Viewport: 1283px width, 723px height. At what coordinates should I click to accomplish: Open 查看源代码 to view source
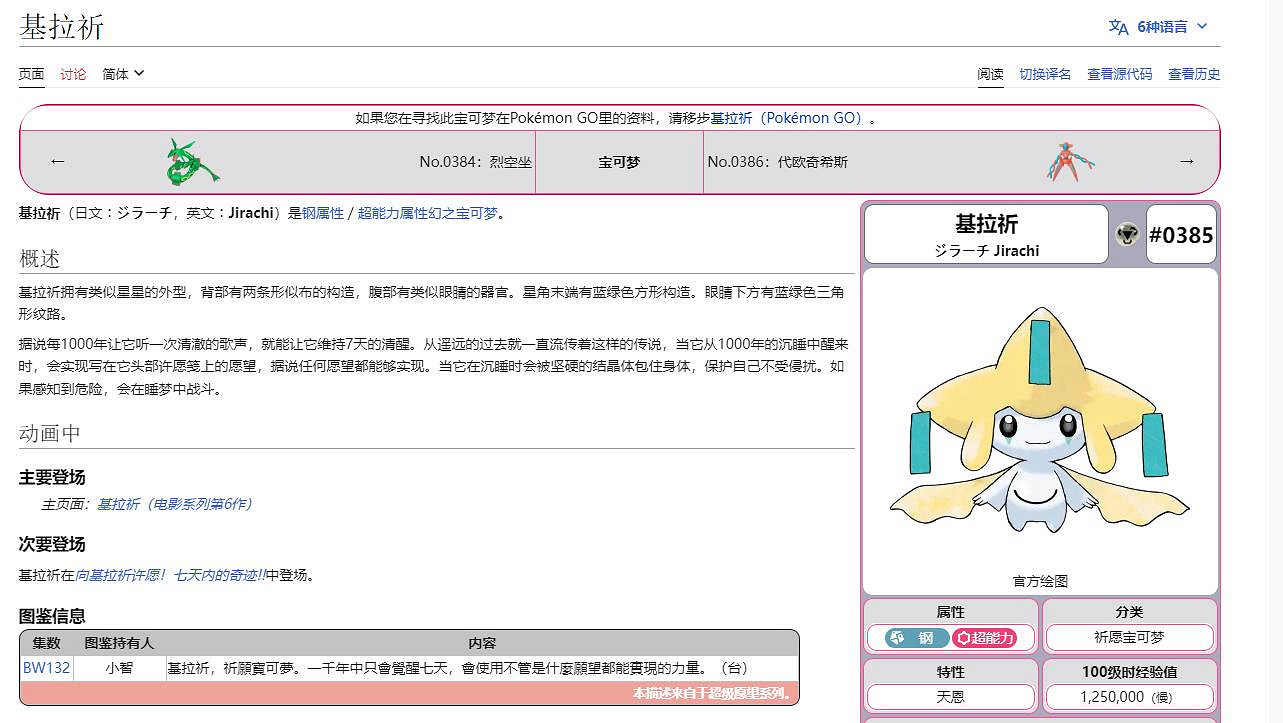(x=1119, y=73)
